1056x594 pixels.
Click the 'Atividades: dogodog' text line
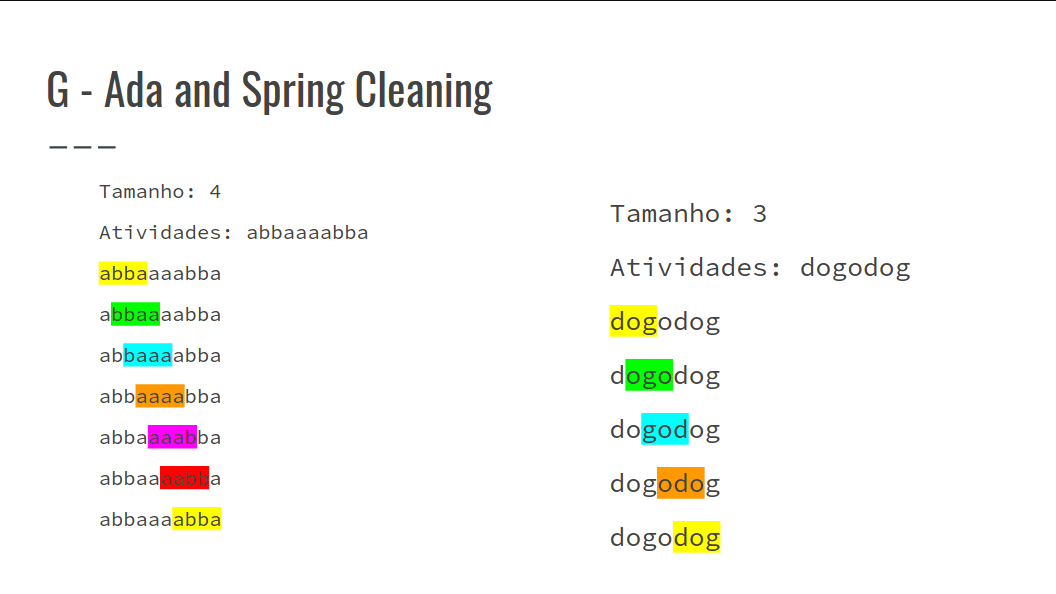pos(760,268)
